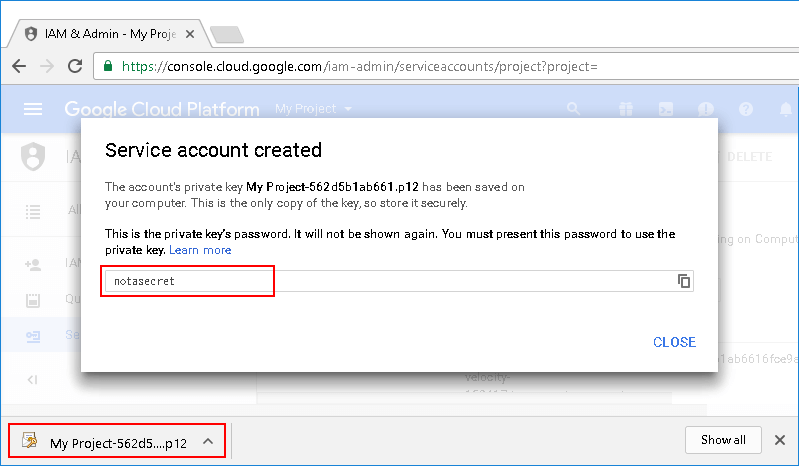Click the notasecret password field
799x466 pixels.
399,281
